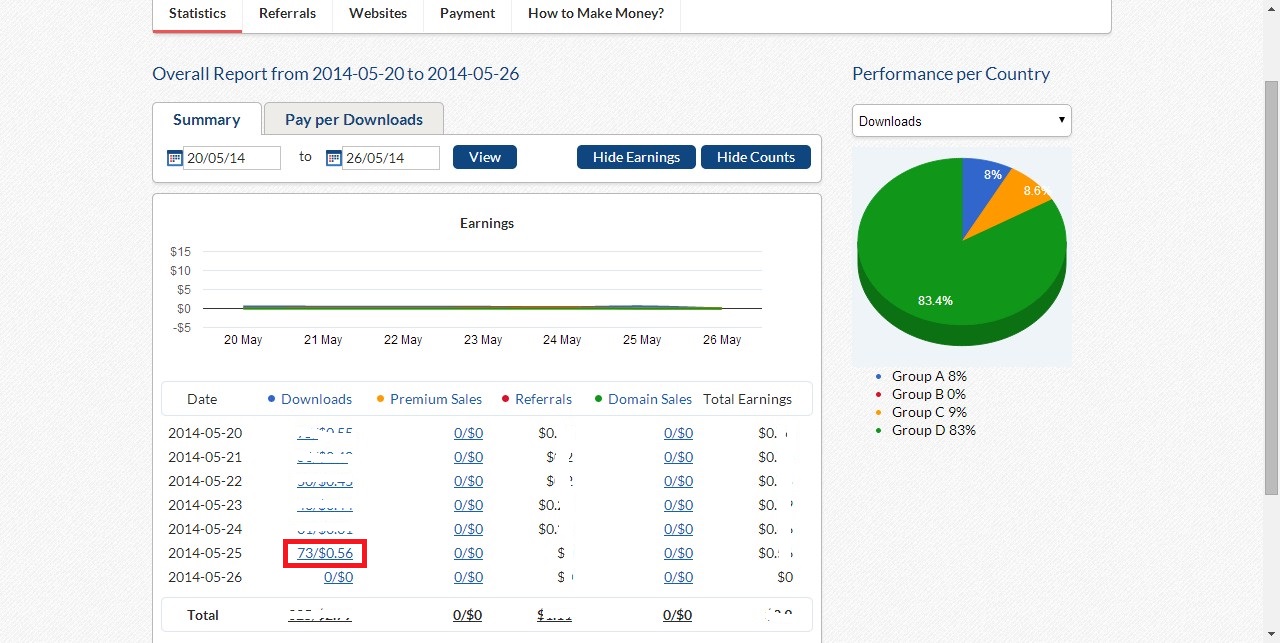
Task: Click the start date field 20/05/14
Action: coord(231,158)
